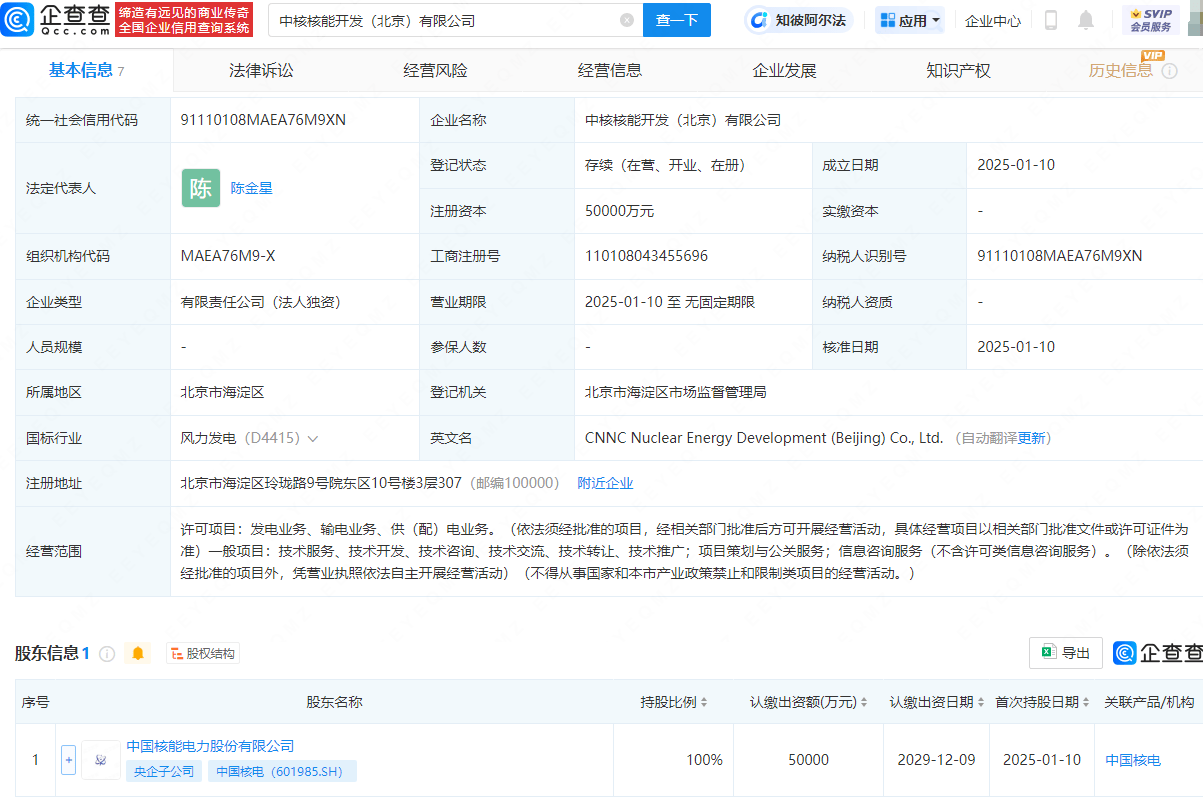
Task: Export shareholder data with 导出
Action: point(1066,653)
